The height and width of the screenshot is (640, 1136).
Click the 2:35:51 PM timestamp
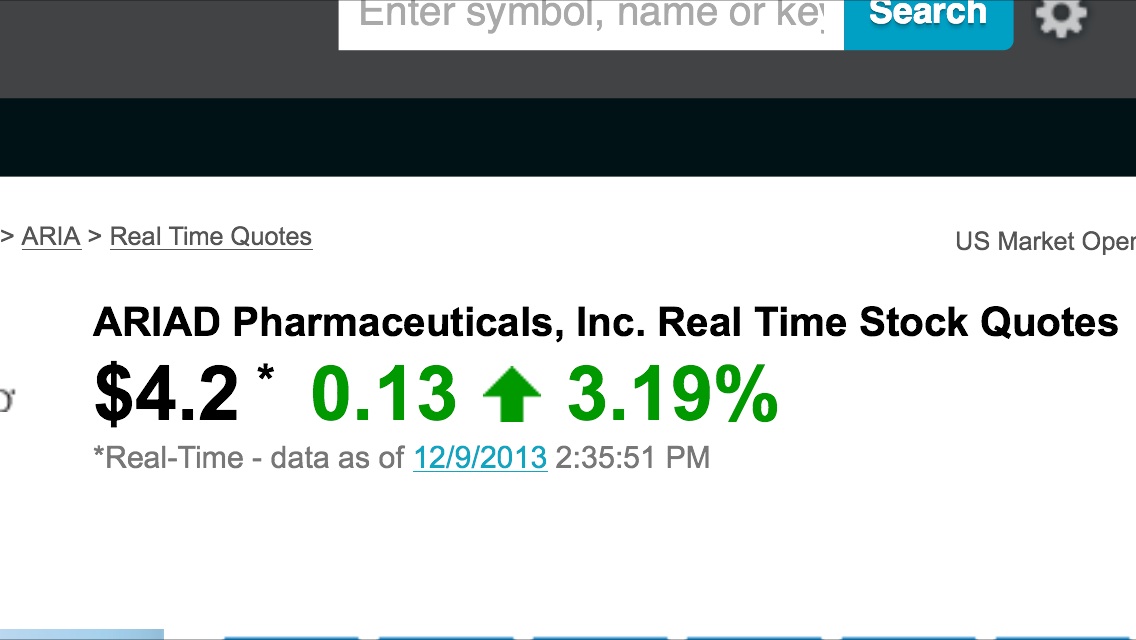coord(632,458)
